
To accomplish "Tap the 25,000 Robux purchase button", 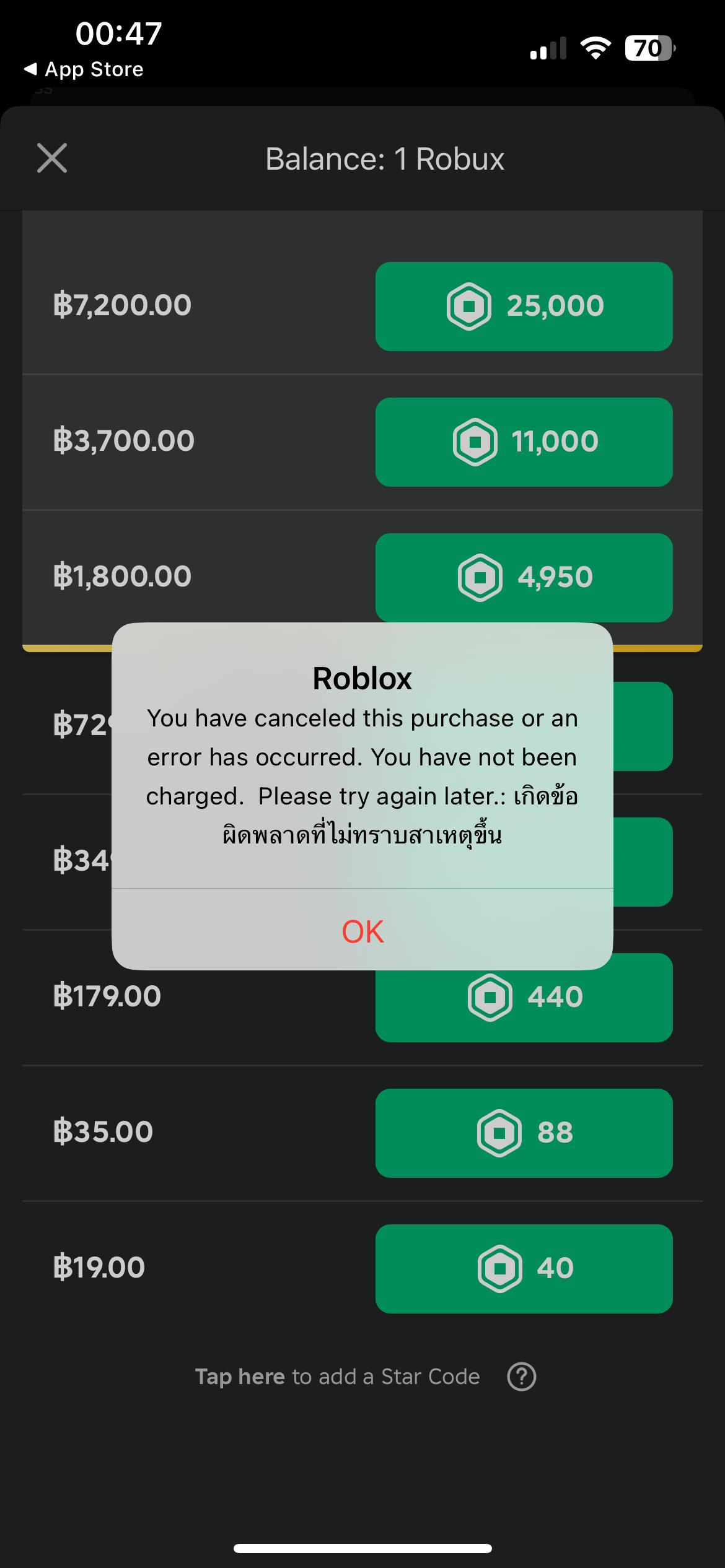I will point(524,306).
